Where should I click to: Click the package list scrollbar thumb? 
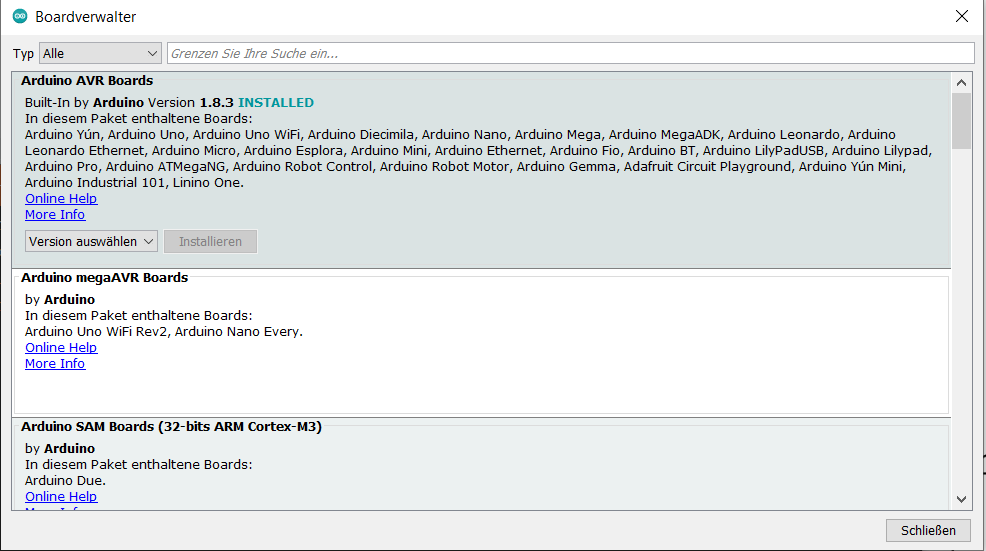tap(961, 120)
